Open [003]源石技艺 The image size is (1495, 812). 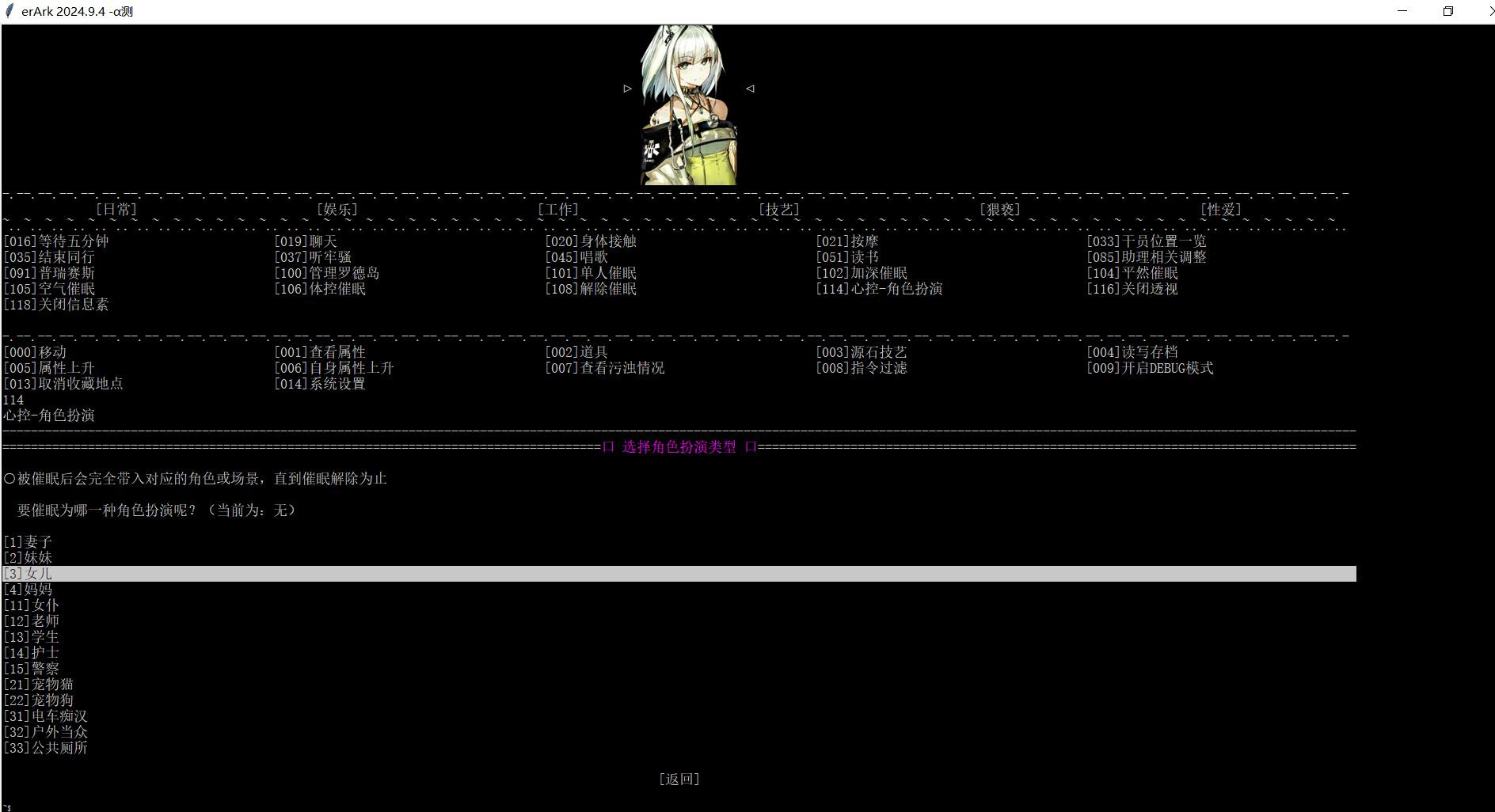point(862,352)
